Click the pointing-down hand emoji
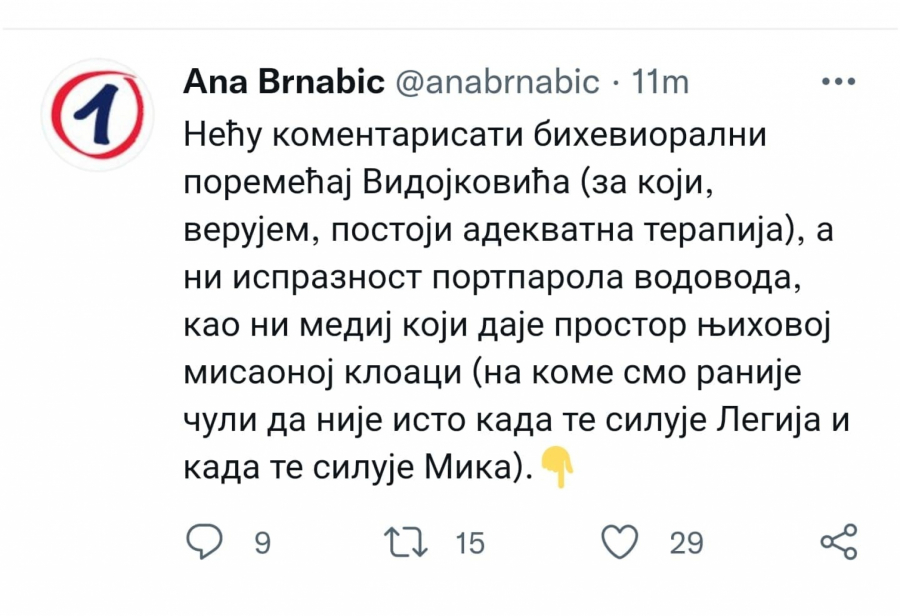The image size is (900, 616). point(557,467)
